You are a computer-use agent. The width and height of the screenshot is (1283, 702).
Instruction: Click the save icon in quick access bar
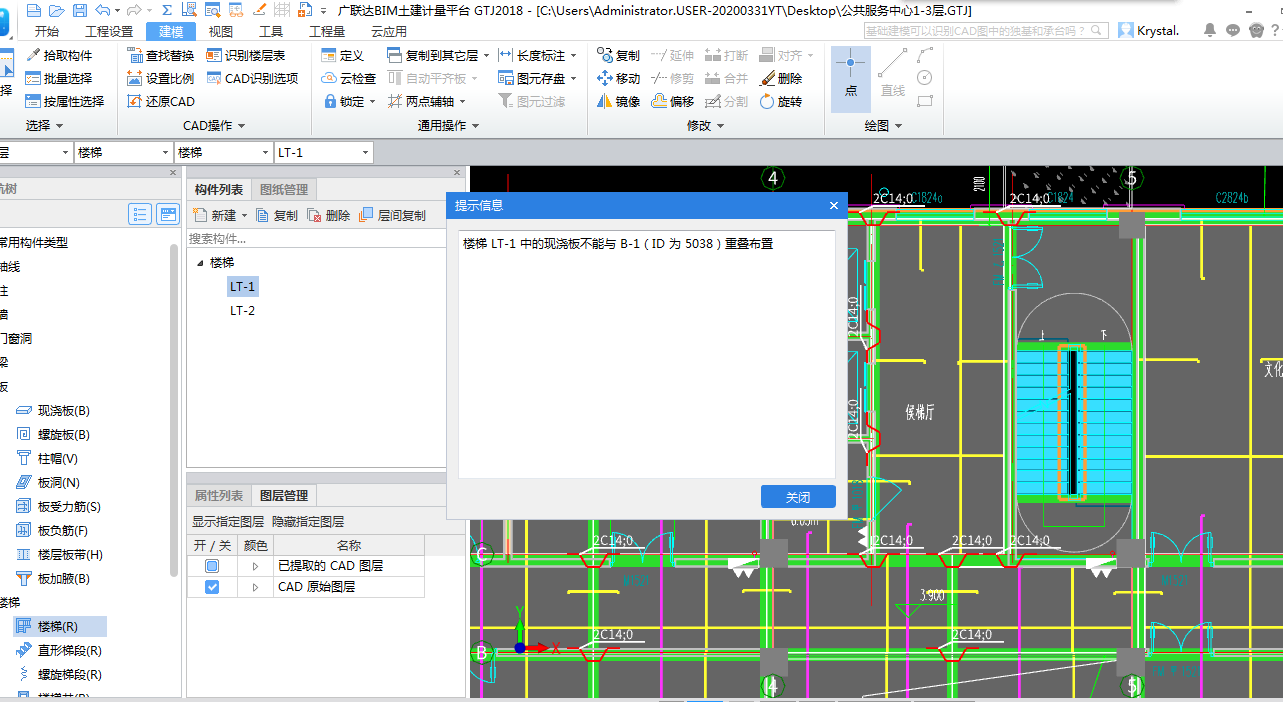tap(79, 10)
